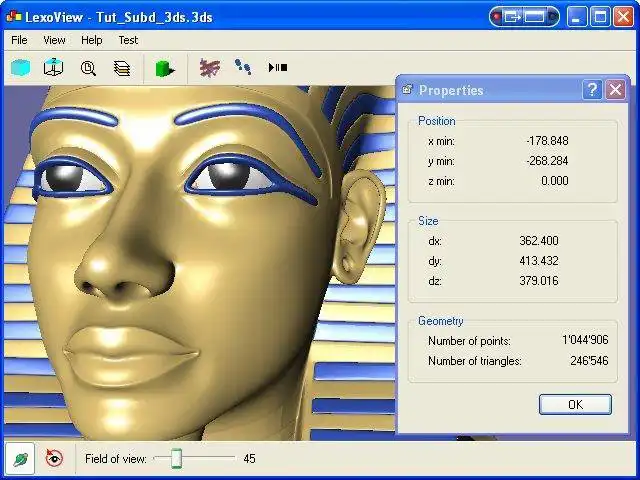The image size is (640, 480).
Task: Click the 'Number of triangles:' label
Action: click(x=475, y=361)
